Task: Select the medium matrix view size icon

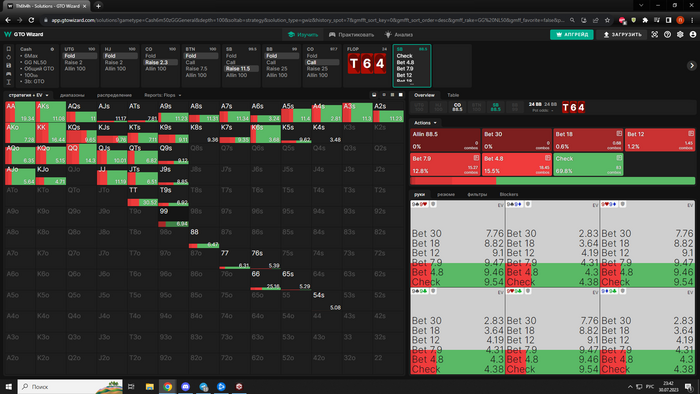Action: click(392, 95)
